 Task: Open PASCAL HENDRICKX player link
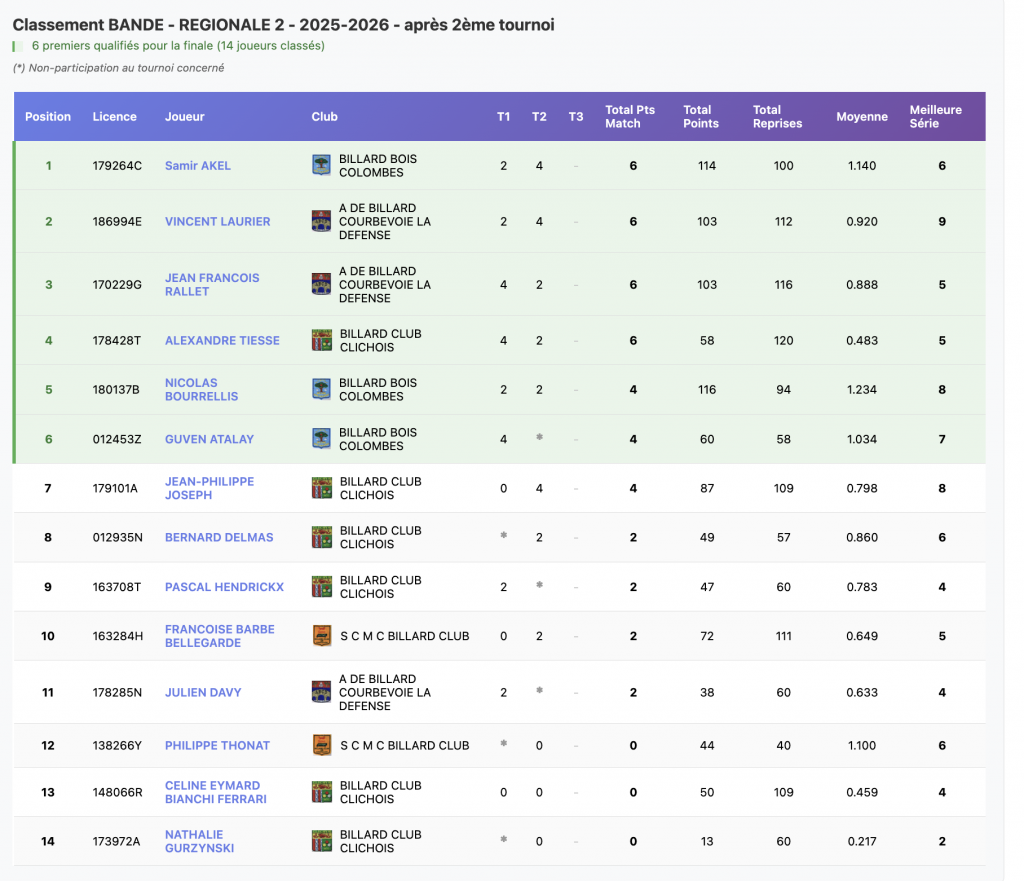click(224, 587)
